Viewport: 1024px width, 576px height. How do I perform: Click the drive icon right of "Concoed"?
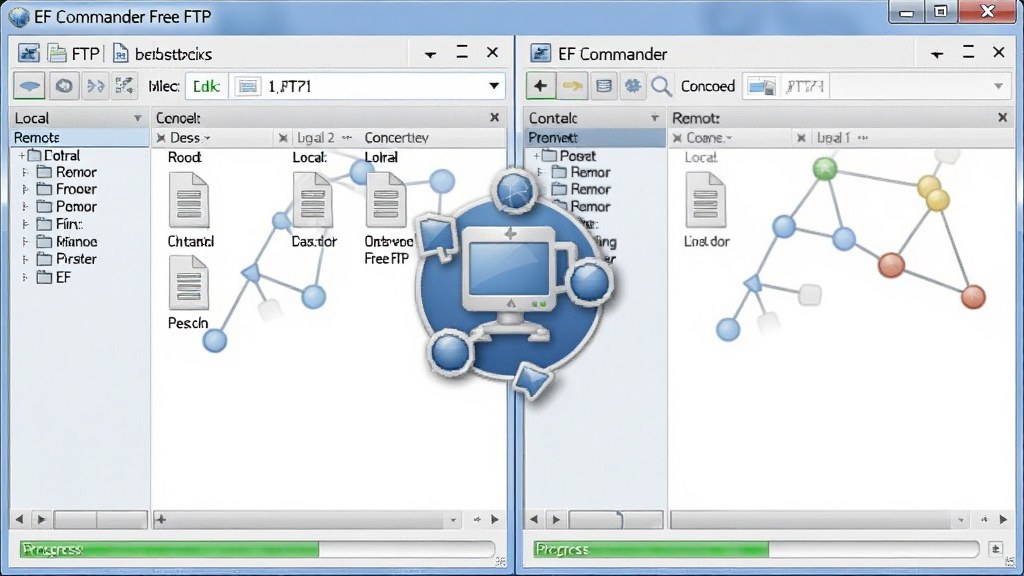[761, 86]
